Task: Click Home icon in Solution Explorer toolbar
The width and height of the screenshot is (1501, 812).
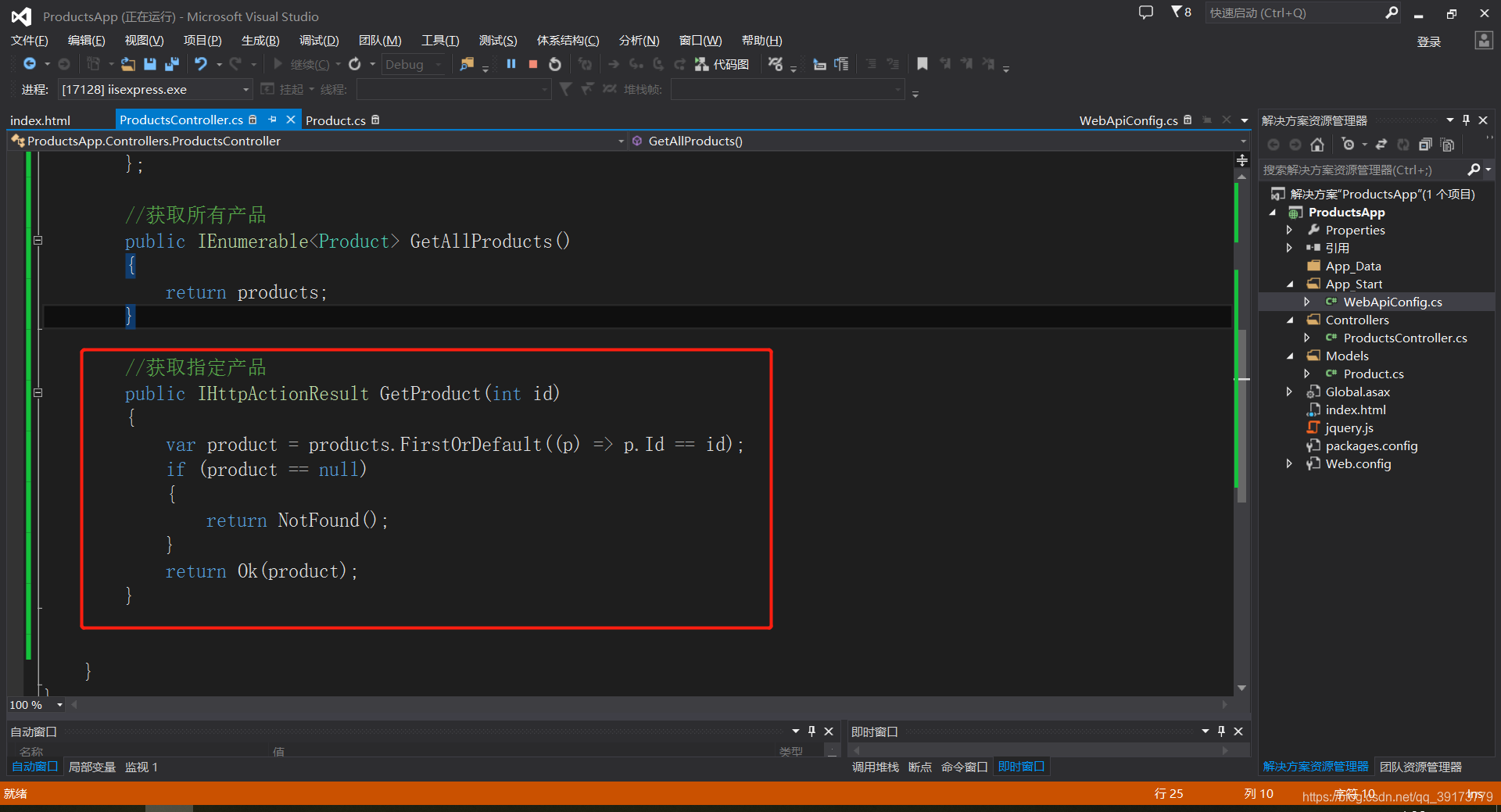Action: coord(1317,145)
